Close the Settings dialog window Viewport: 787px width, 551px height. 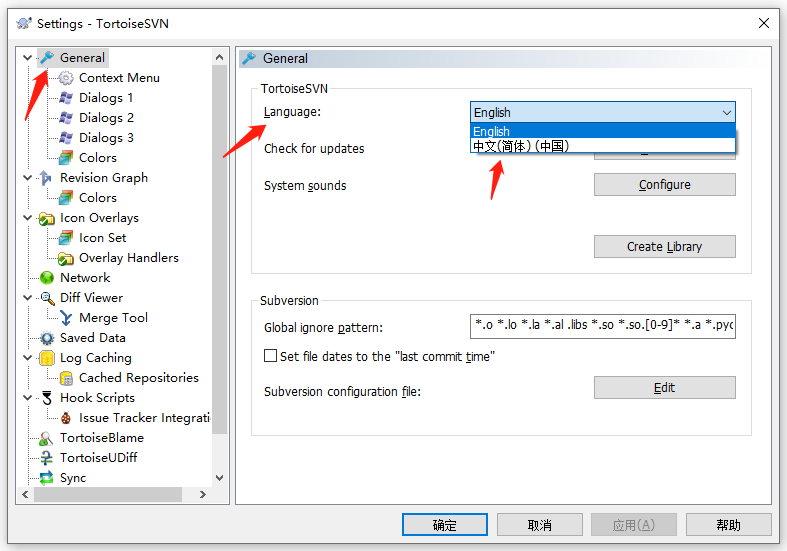point(764,23)
